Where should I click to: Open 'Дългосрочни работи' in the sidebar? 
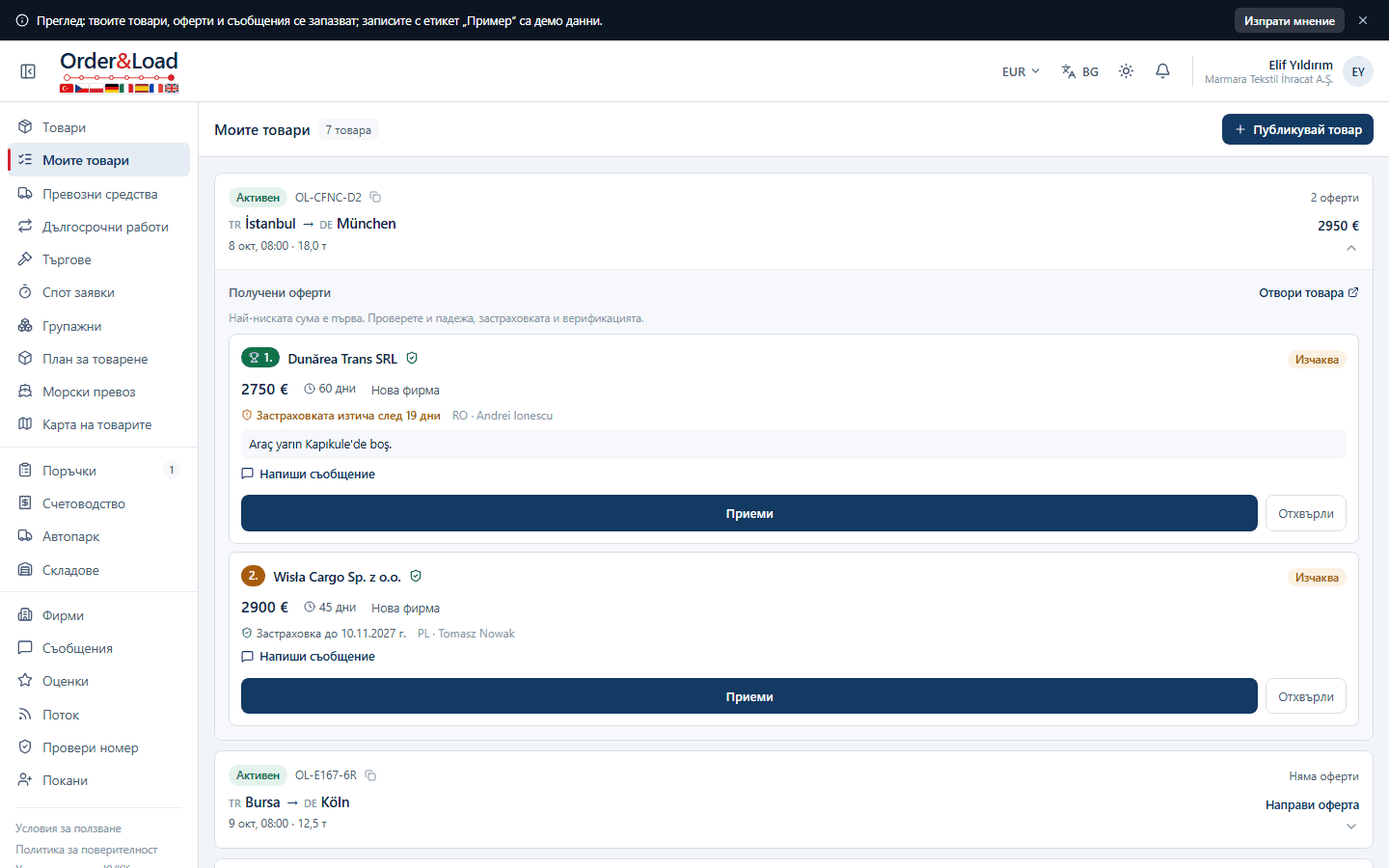[98, 227]
